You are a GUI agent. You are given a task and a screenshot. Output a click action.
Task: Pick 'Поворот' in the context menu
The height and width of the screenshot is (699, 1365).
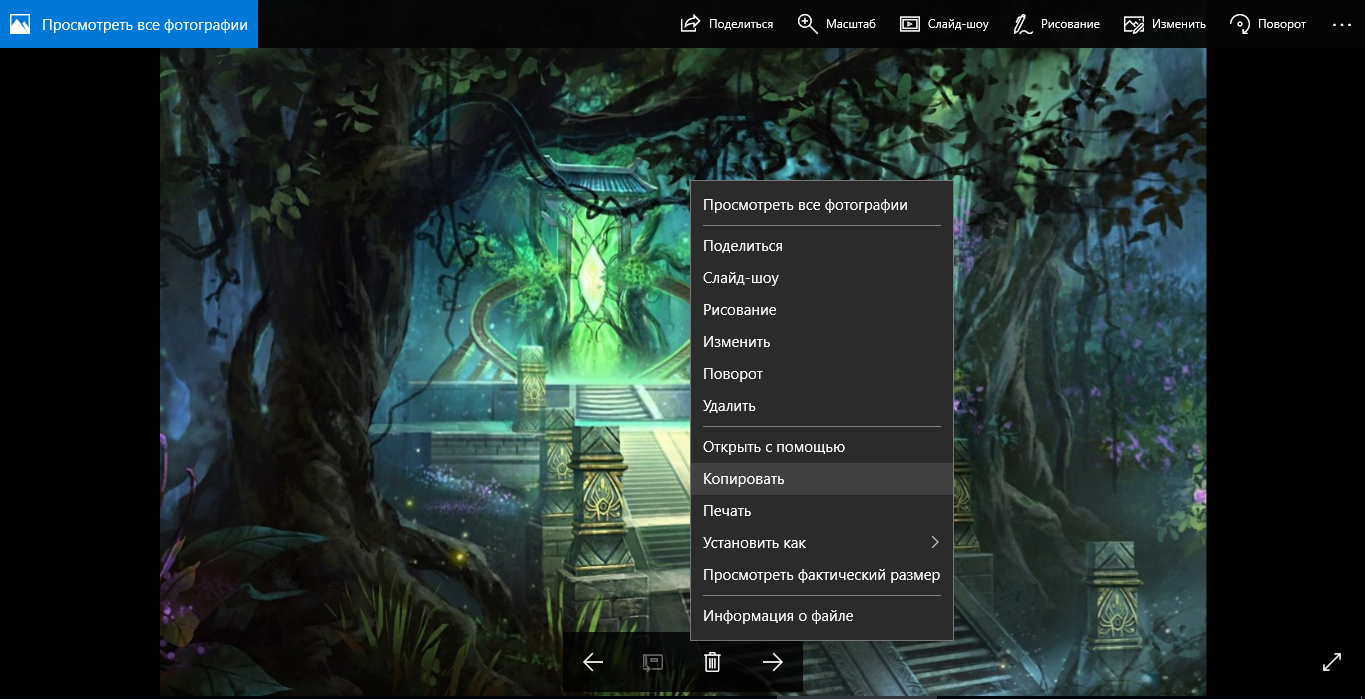(x=822, y=374)
